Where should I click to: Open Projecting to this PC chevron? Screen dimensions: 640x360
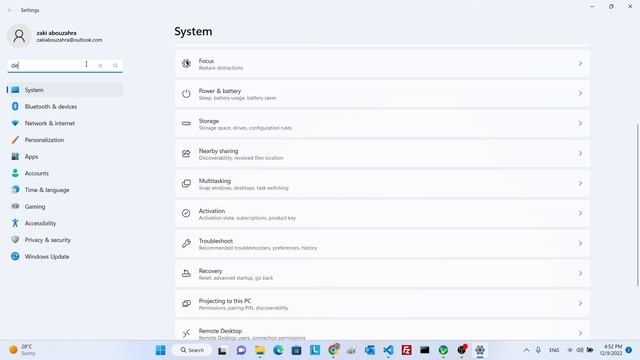point(580,304)
